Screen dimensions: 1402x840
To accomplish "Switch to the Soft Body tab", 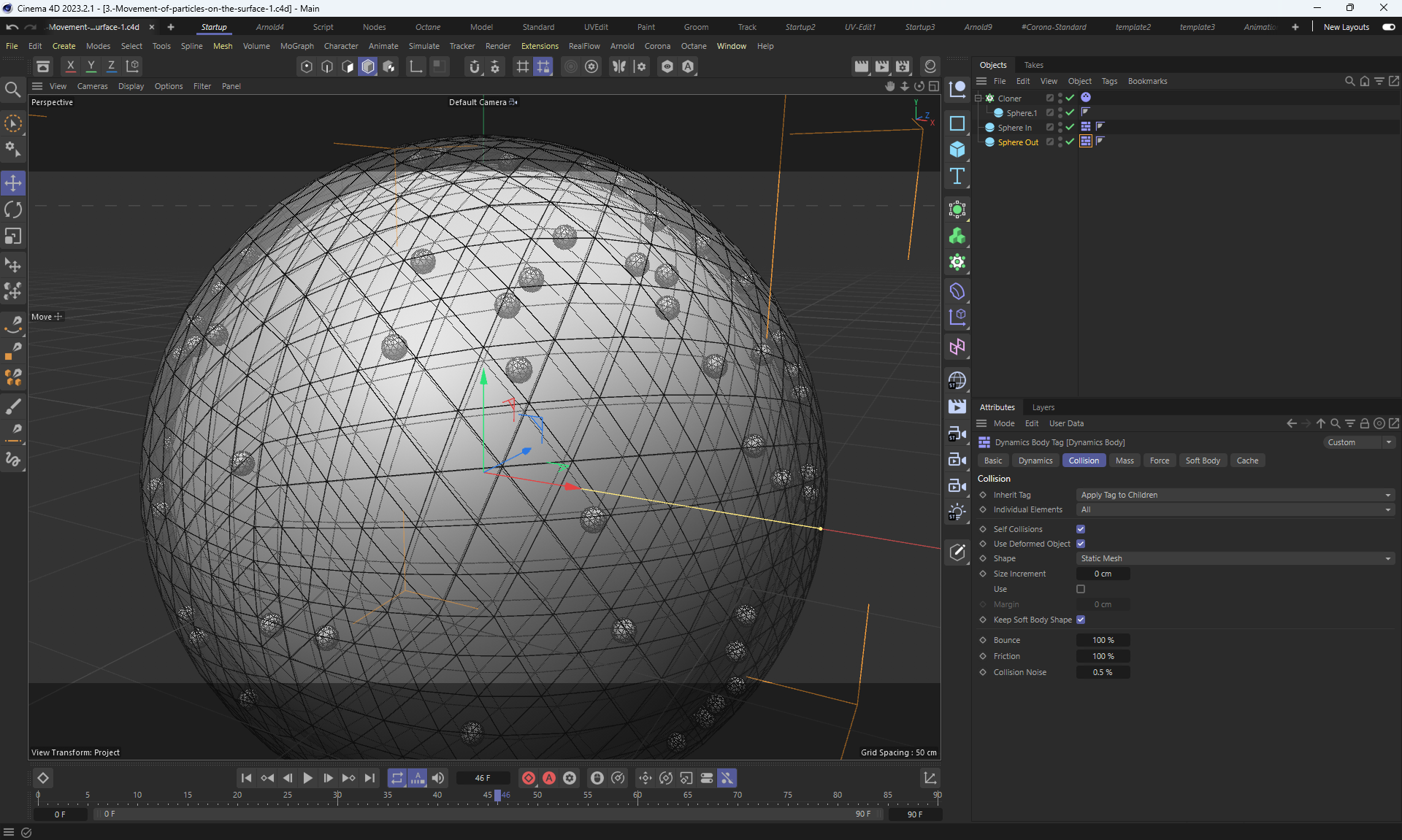I will 1202,461.
